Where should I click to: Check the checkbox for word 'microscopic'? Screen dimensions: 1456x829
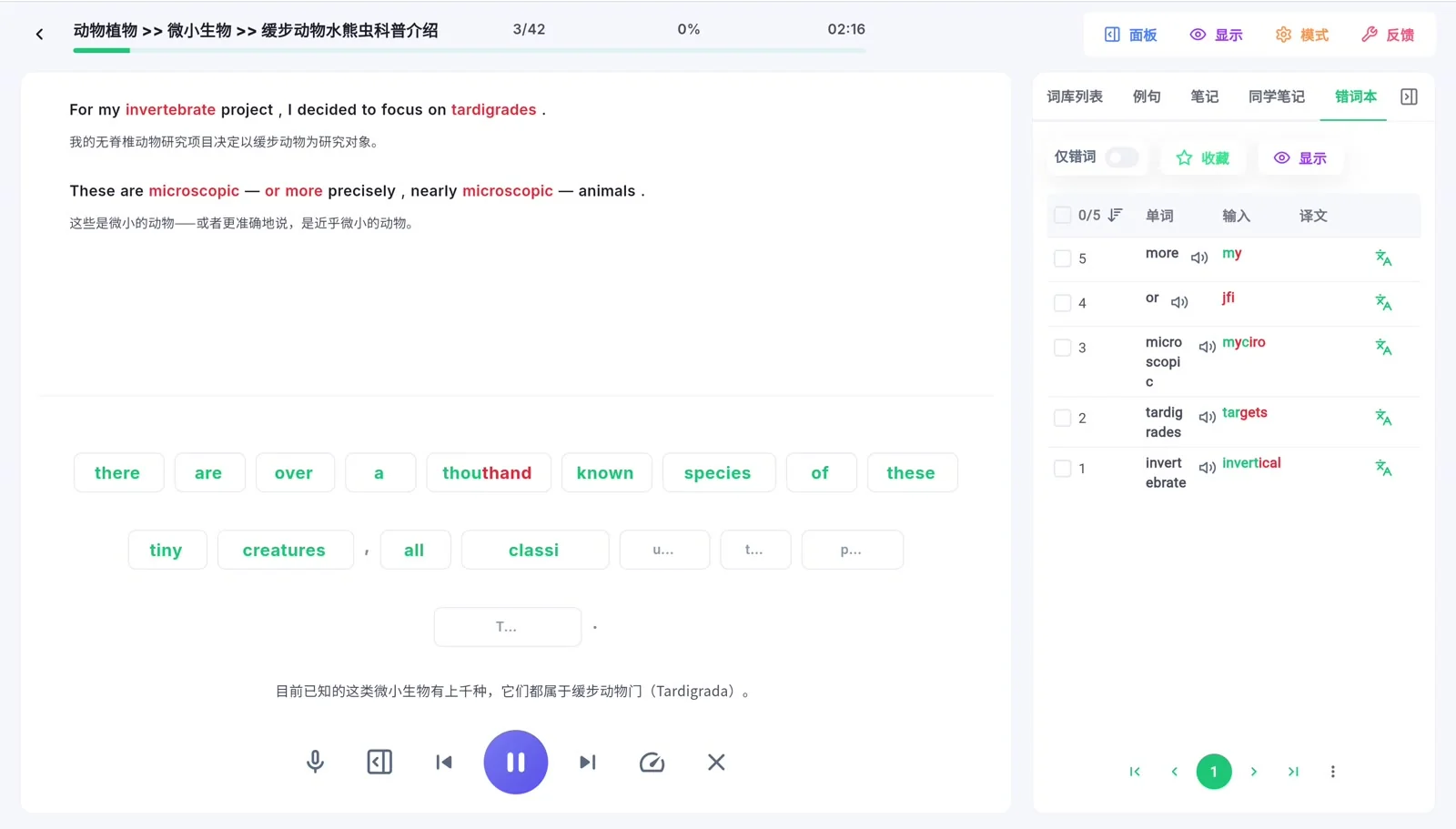[1062, 348]
